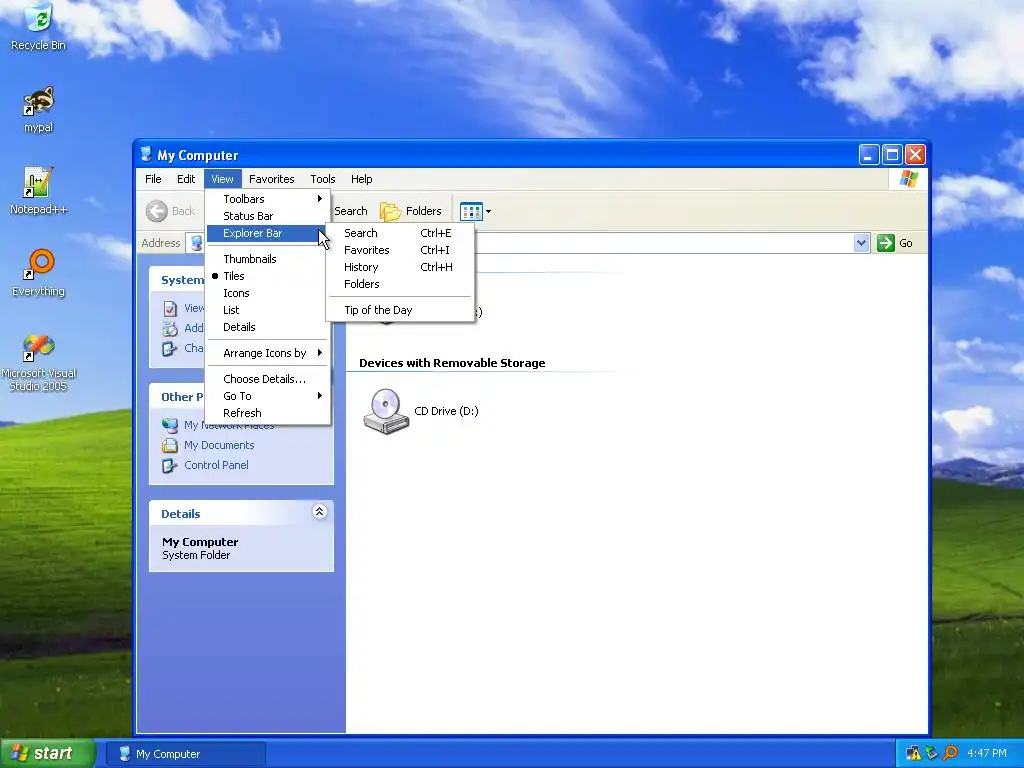The width and height of the screenshot is (1024, 768).
Task: Click the Start button
Action: 47,753
